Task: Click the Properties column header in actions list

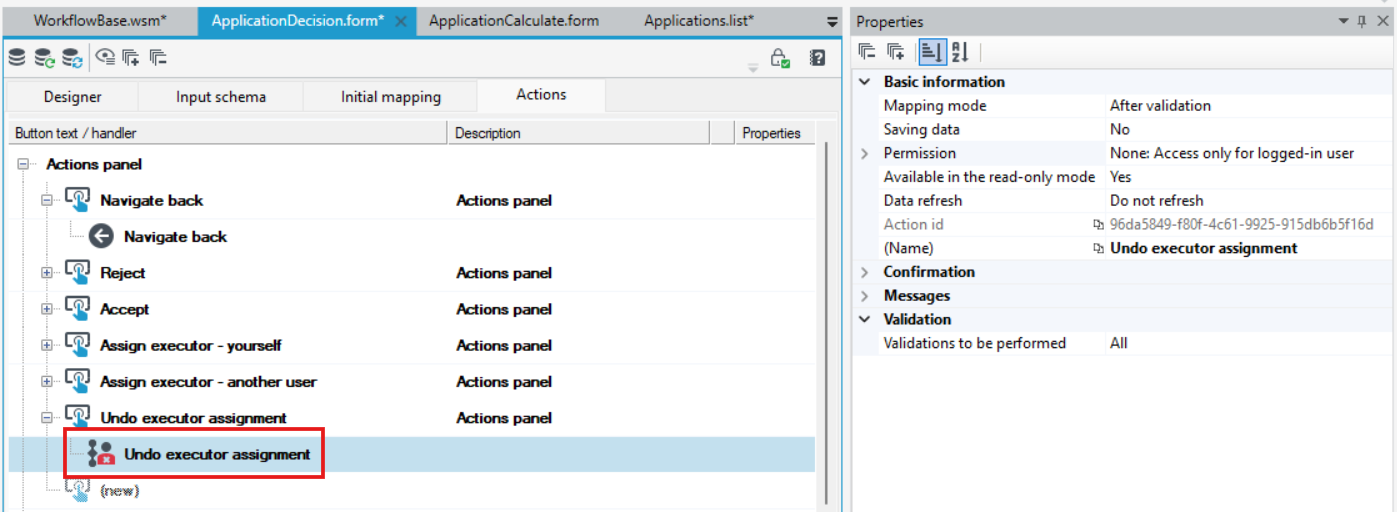Action: (774, 133)
